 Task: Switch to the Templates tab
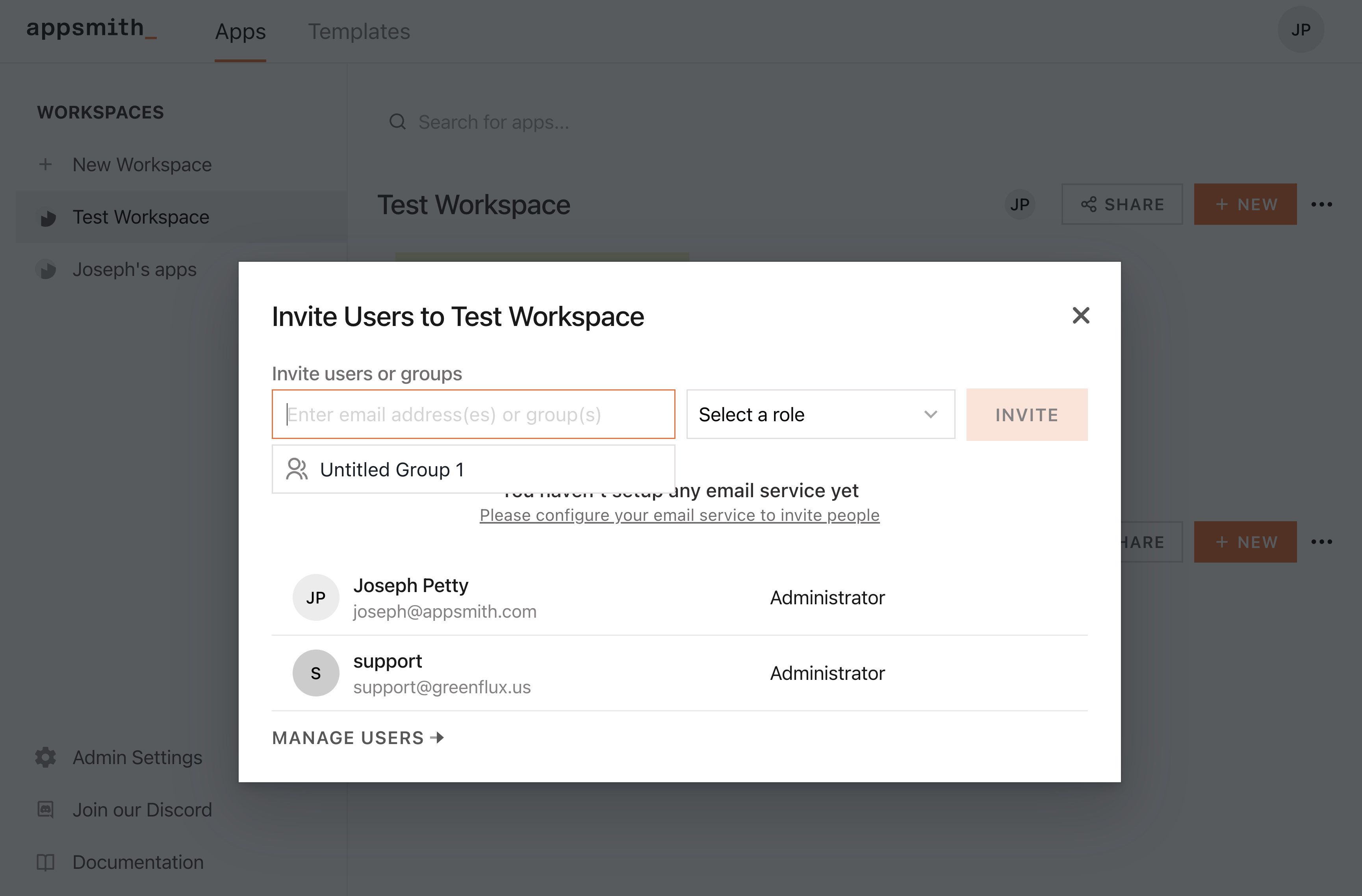pyautogui.click(x=359, y=31)
